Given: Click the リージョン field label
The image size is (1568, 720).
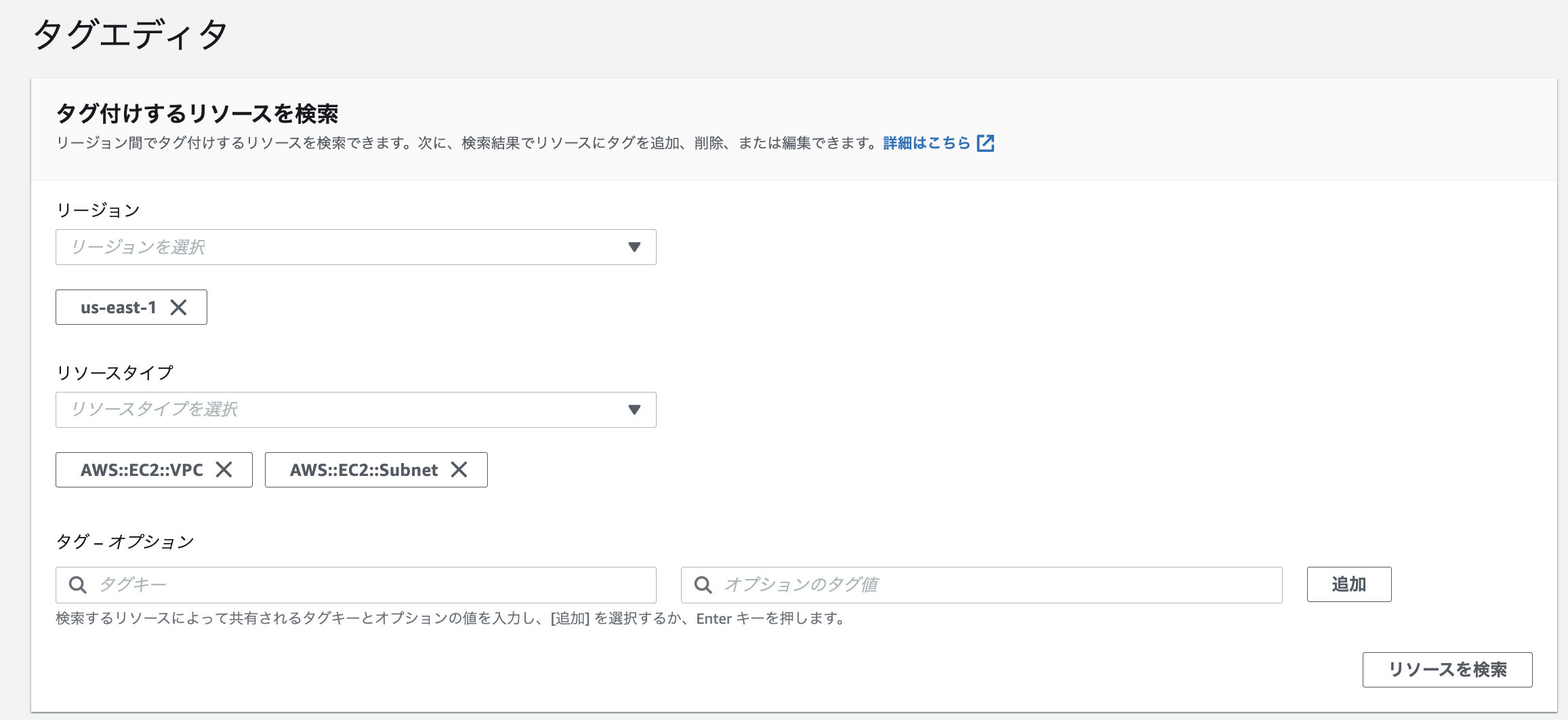Looking at the screenshot, I should coord(98,210).
